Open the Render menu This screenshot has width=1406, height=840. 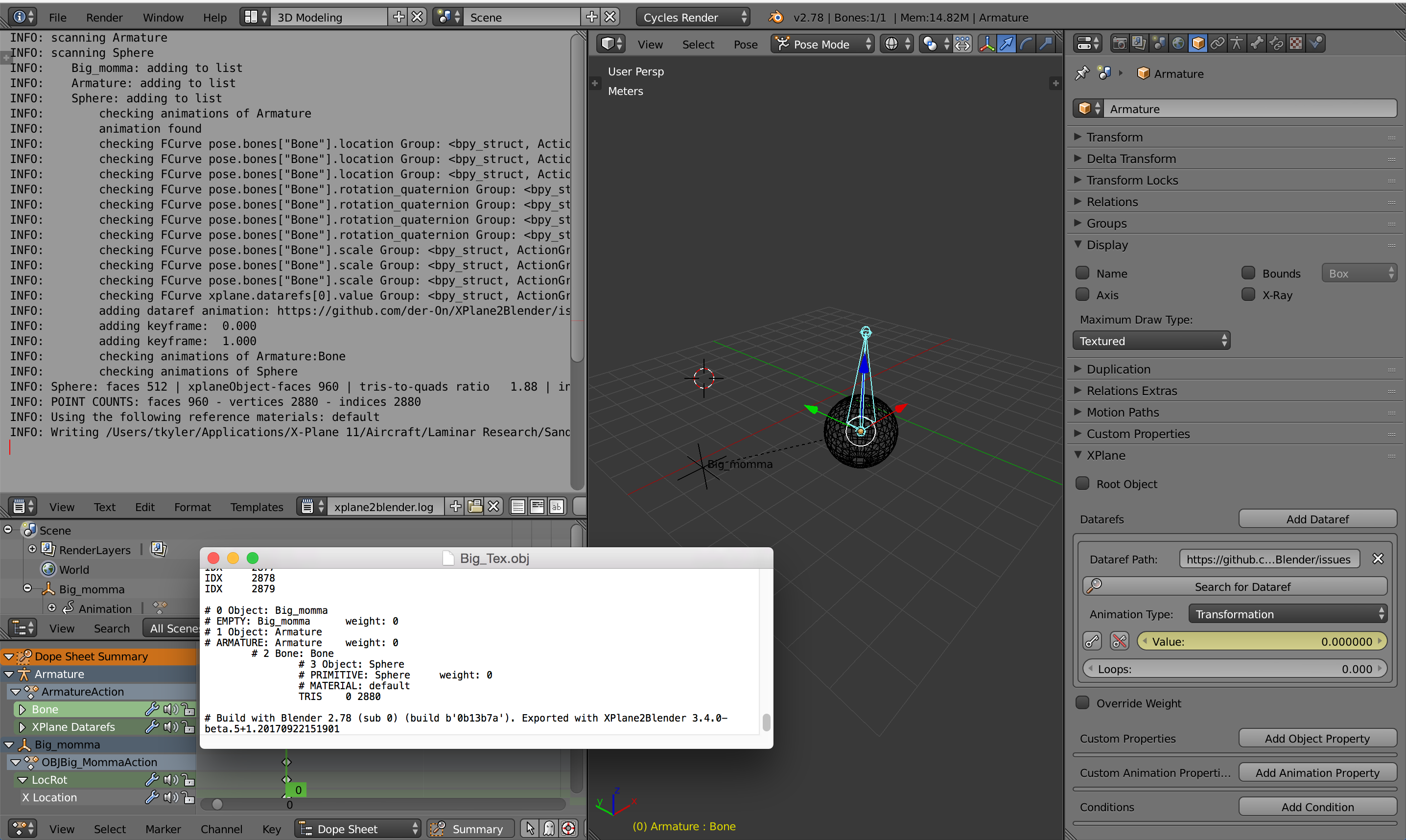(104, 17)
